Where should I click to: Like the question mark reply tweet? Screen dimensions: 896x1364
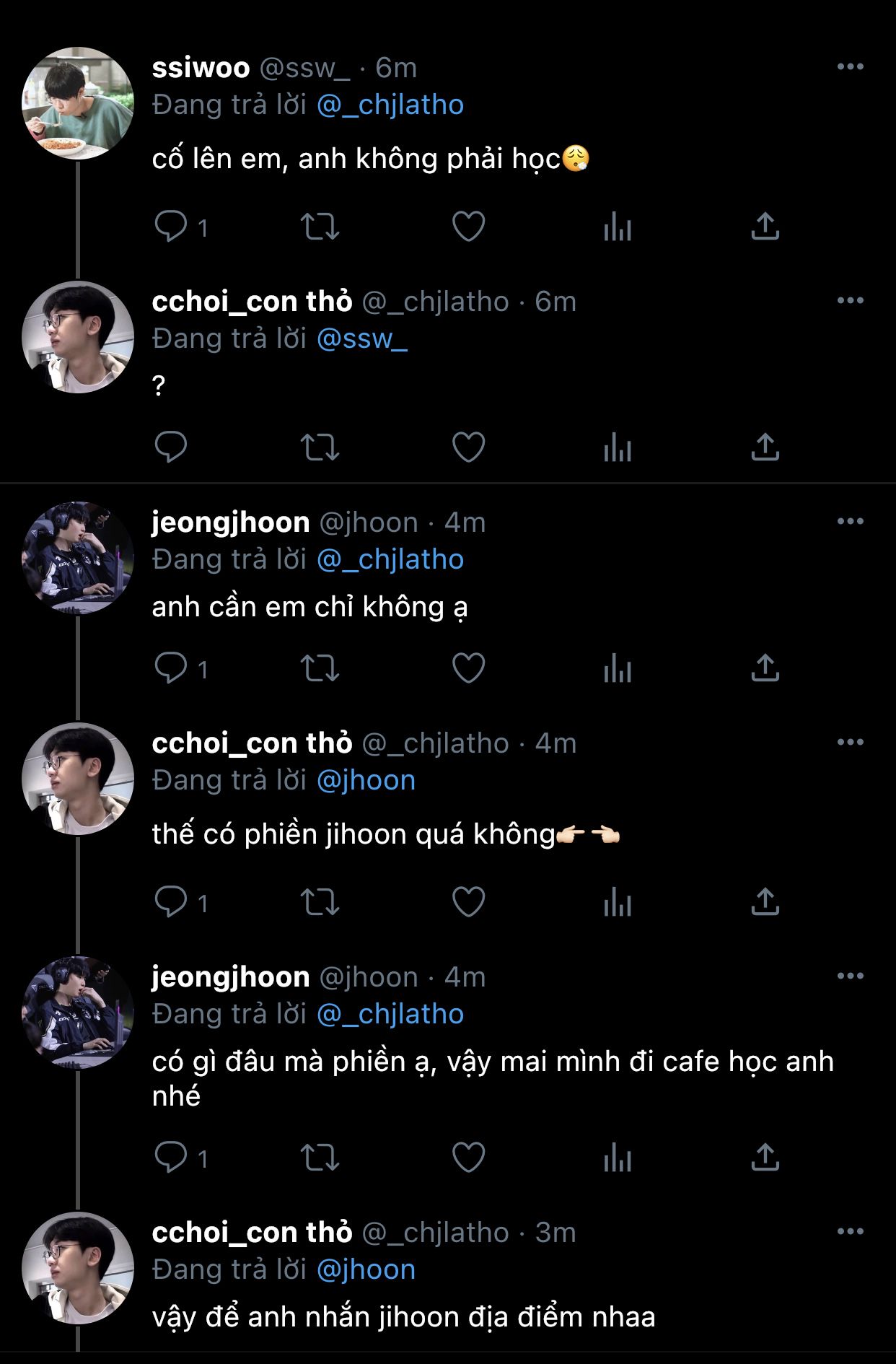pyautogui.click(x=468, y=447)
